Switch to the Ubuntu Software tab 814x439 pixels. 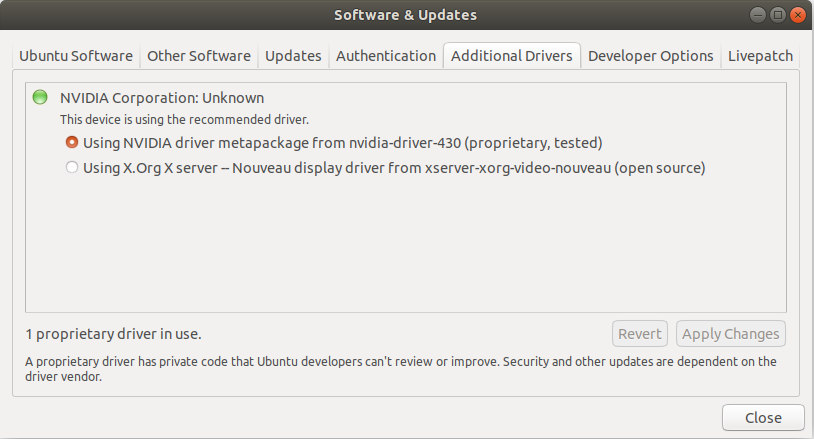pyautogui.click(x=76, y=56)
